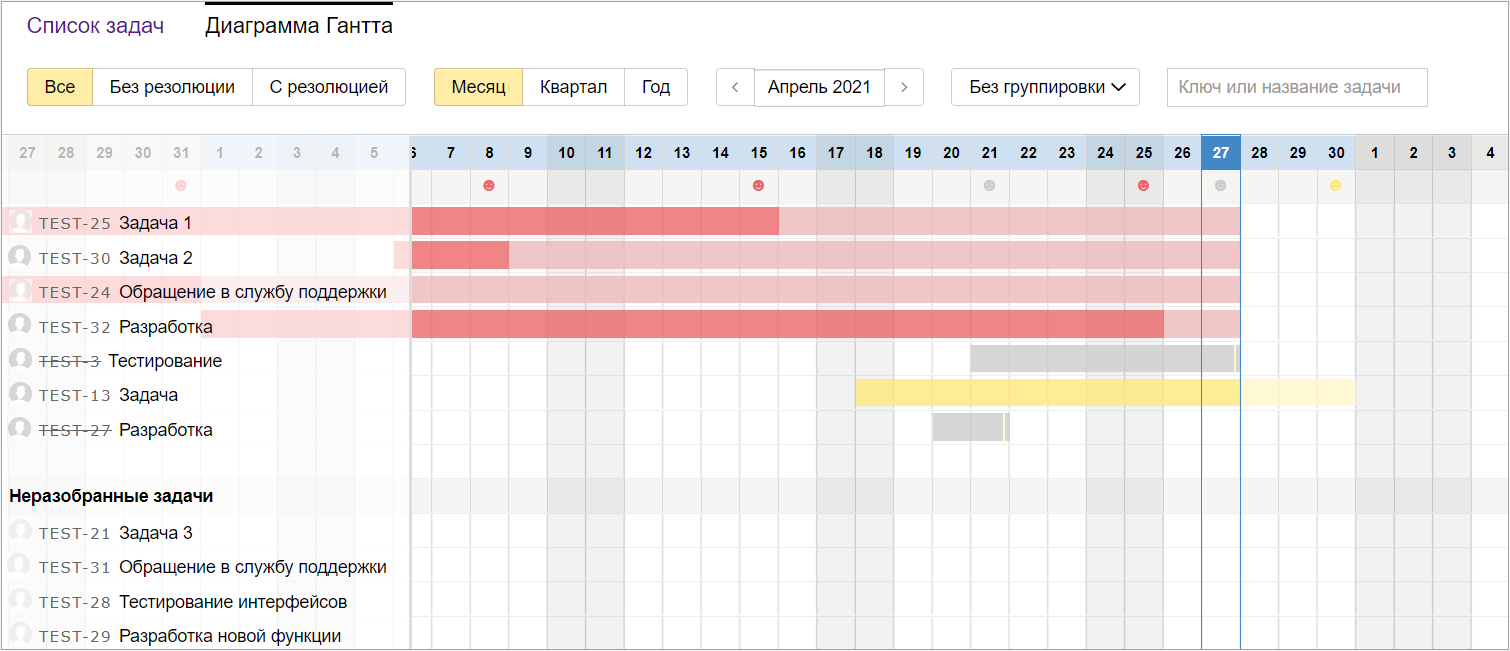This screenshot has height=651, width=1510.
Task: Switch scale to "Месяц"
Action: 479,87
